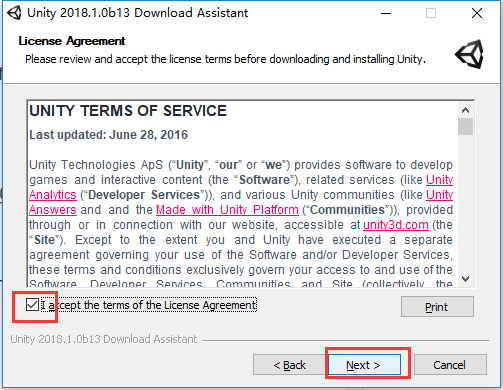Image resolution: width=503 pixels, height=390 pixels.
Task: Open the Made with Unity Platform link
Action: point(227,210)
